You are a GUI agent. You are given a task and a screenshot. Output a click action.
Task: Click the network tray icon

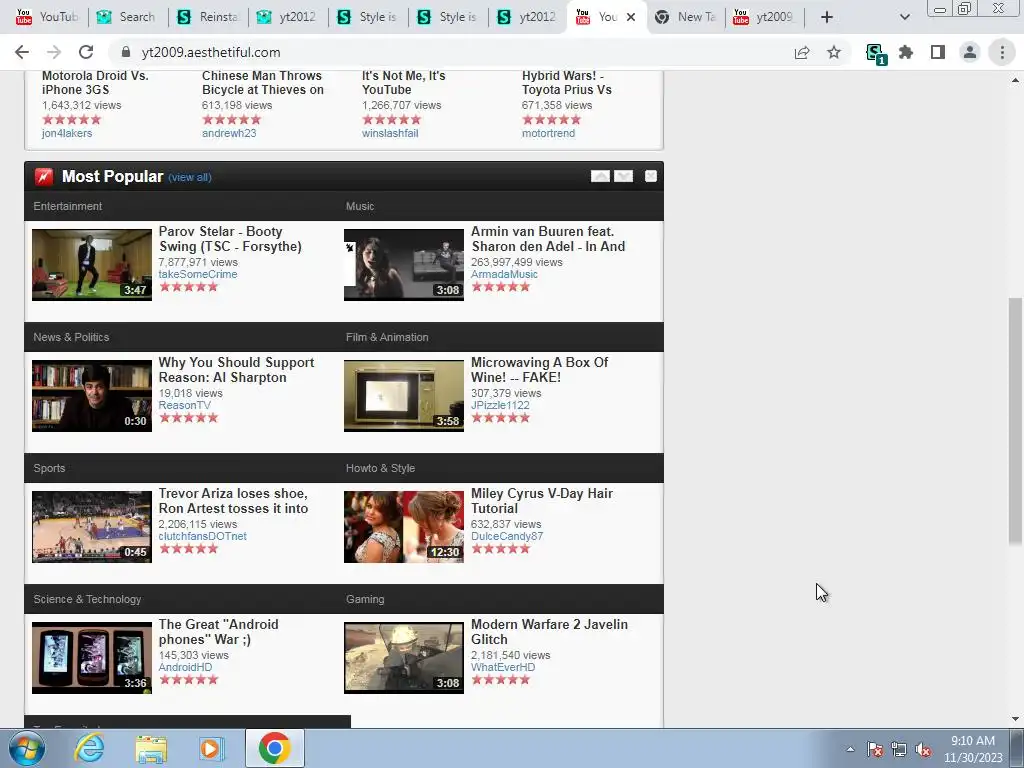click(899, 749)
